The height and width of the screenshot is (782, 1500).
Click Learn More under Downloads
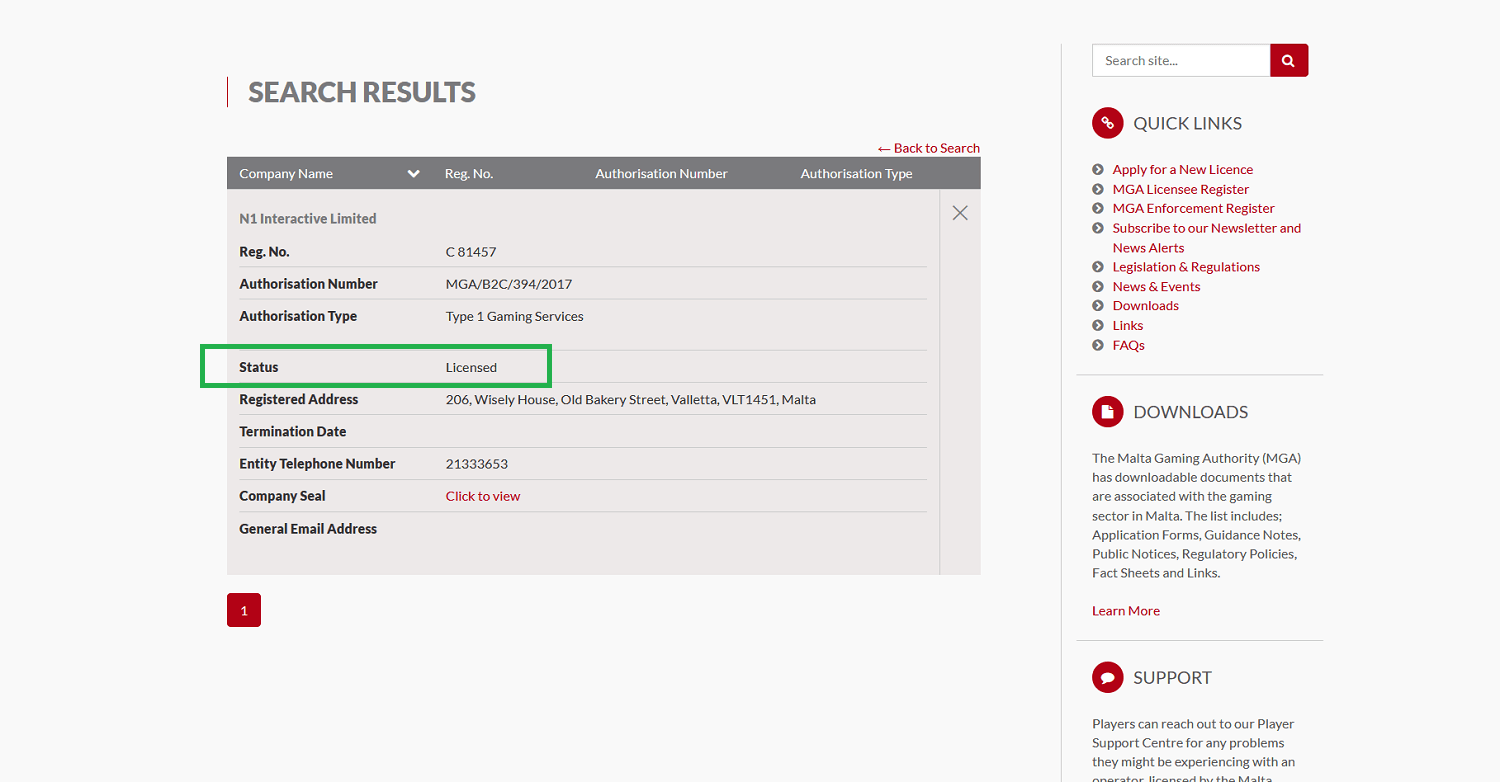point(1126,610)
